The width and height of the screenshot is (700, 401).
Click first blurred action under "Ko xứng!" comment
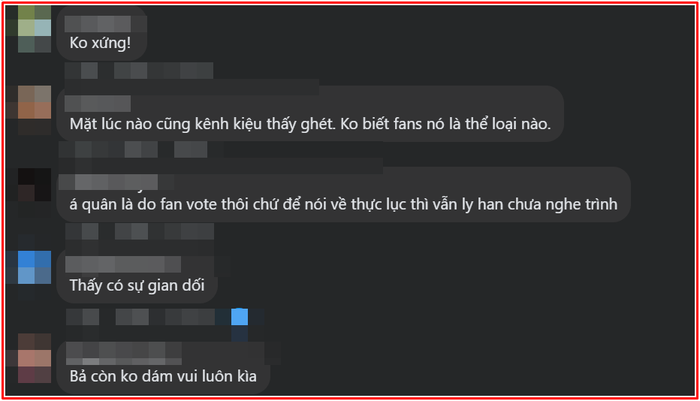[81, 71]
